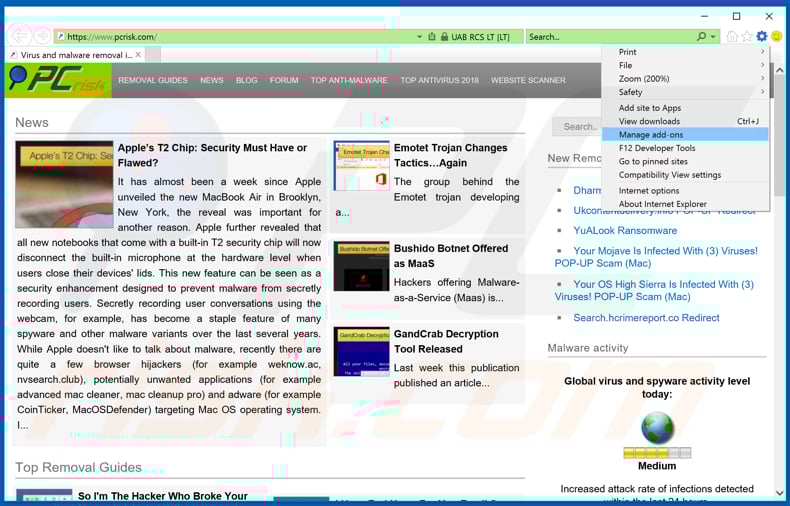Open REMOVAL GUIDES in site navigation
This screenshot has height=506, width=790.
point(153,80)
